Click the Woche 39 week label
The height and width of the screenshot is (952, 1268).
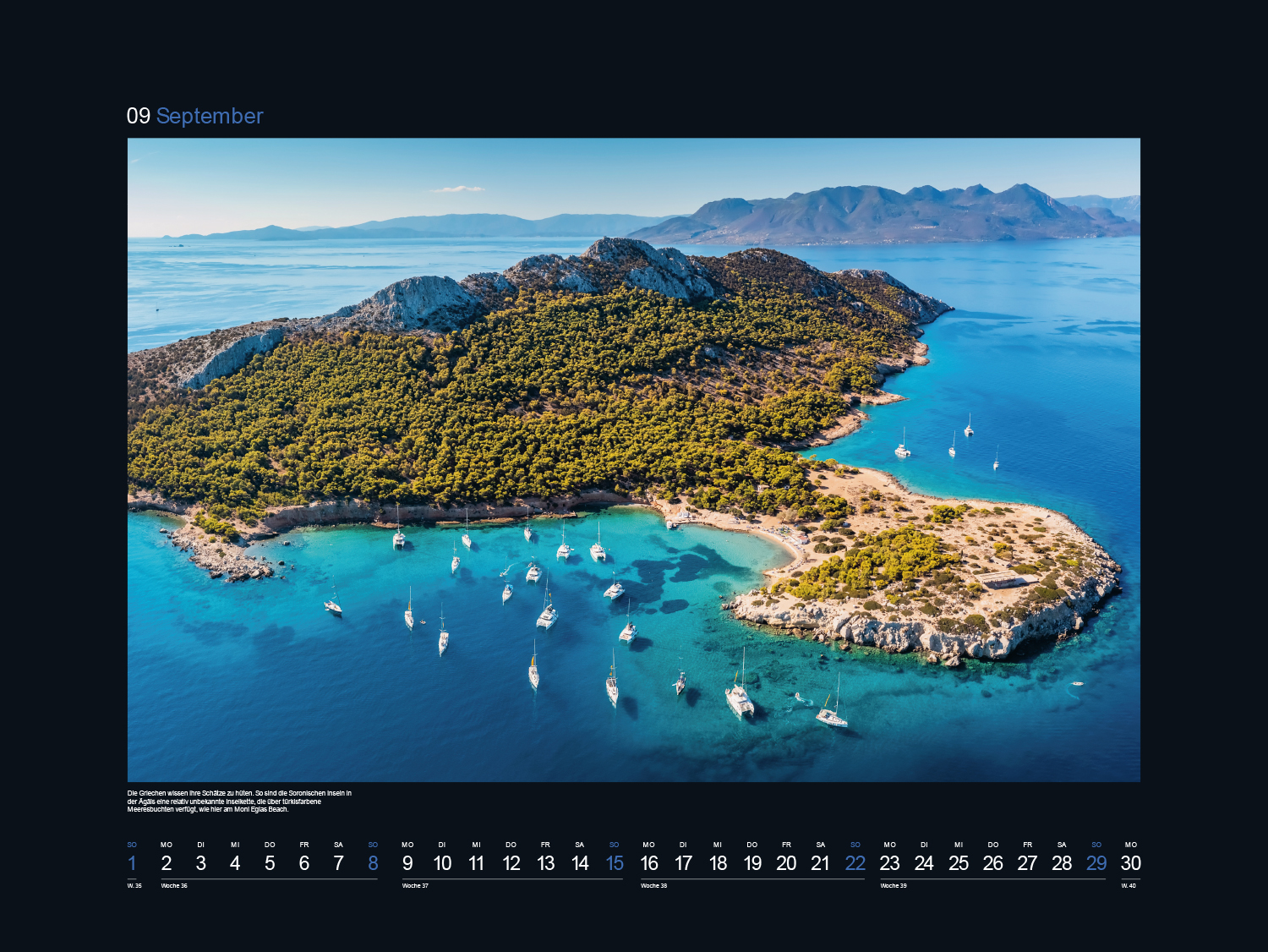coord(894,886)
